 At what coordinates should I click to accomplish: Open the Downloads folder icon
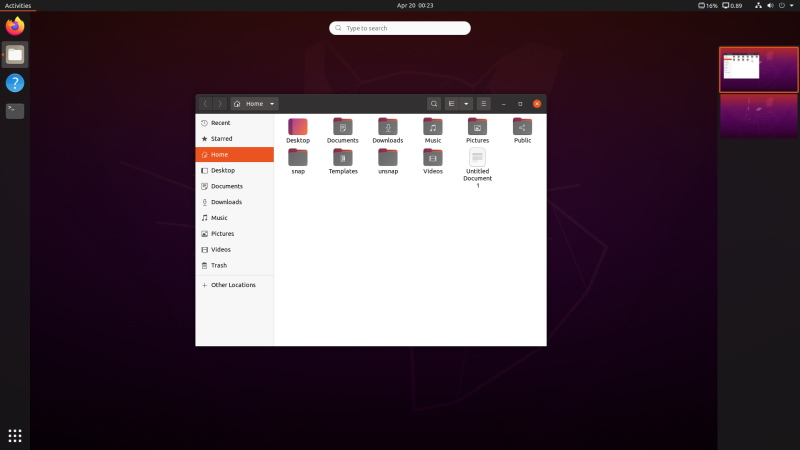pyautogui.click(x=388, y=127)
